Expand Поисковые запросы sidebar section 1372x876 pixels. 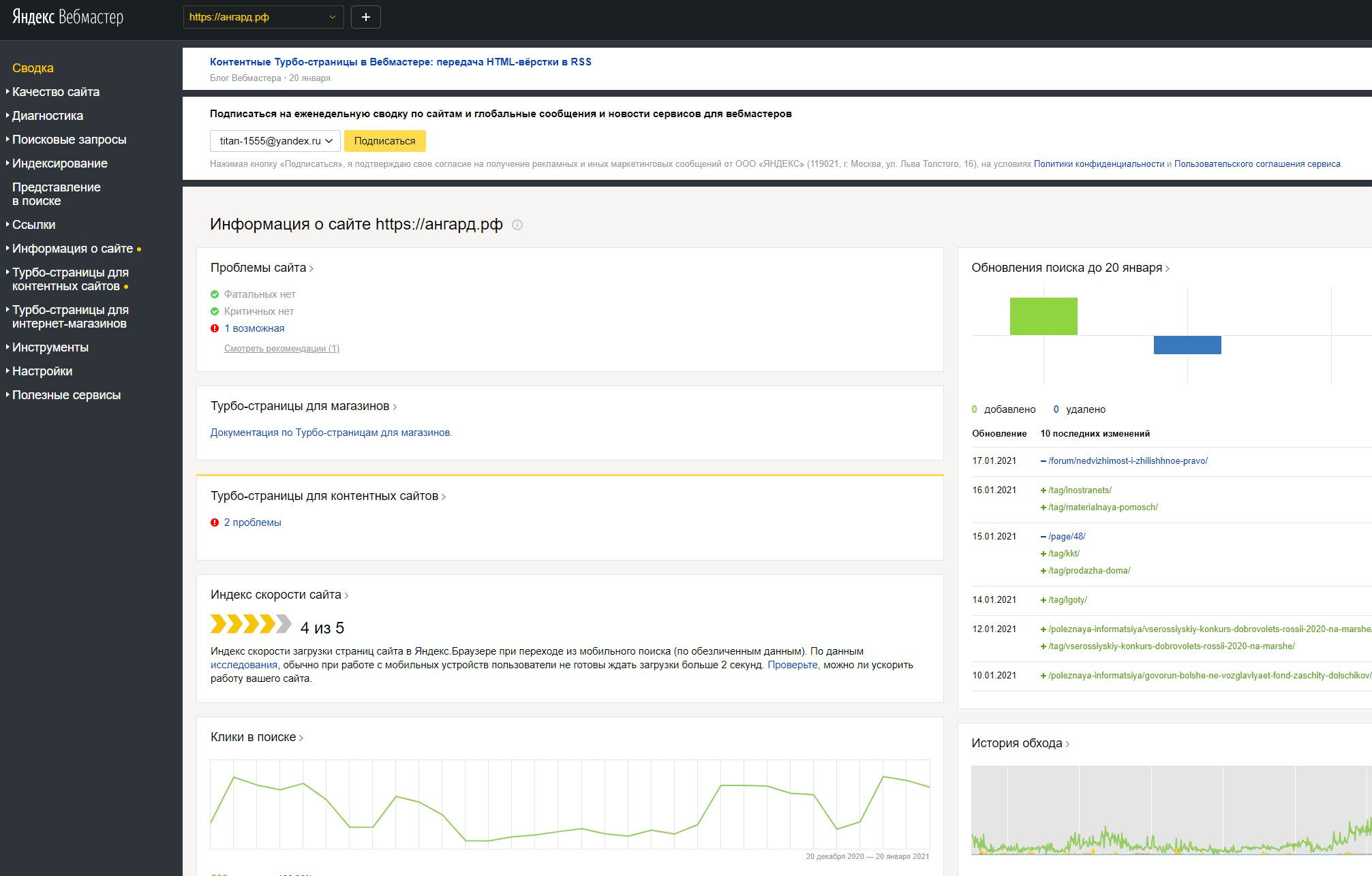[69, 140]
